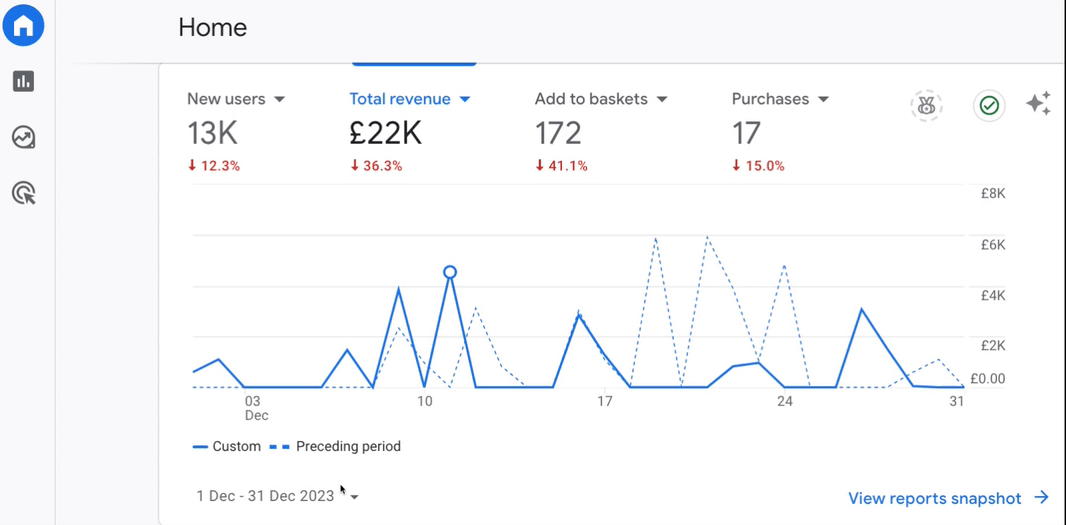1066x525 pixels.
Task: Click the arrow next to View reports snapshot
Action: click(x=1042, y=498)
